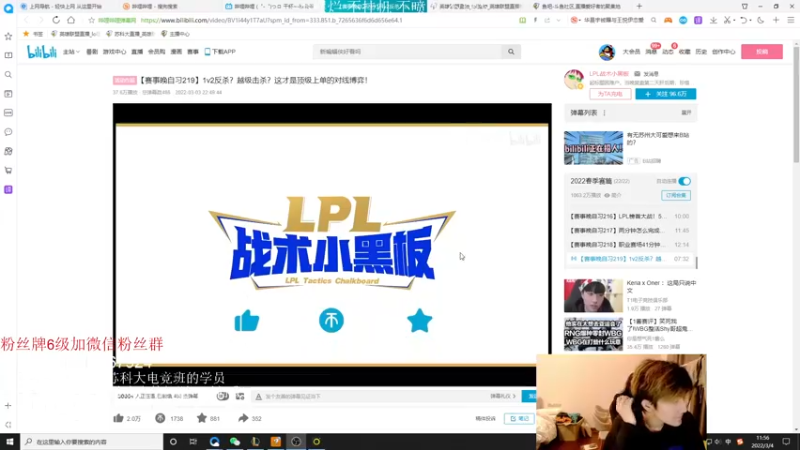
Task: Open the 弹幕列表 three-dot options
Action: pyautogui.click(x=605, y=113)
